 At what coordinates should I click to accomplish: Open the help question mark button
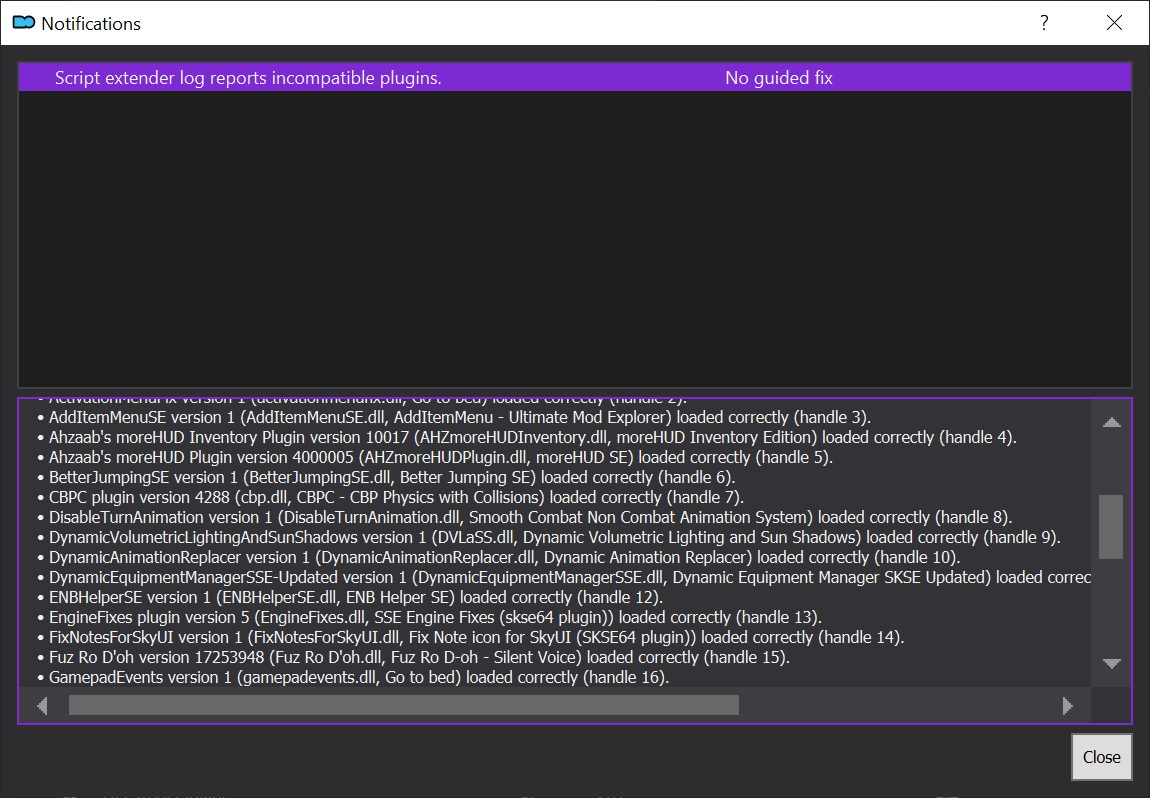click(x=1044, y=23)
